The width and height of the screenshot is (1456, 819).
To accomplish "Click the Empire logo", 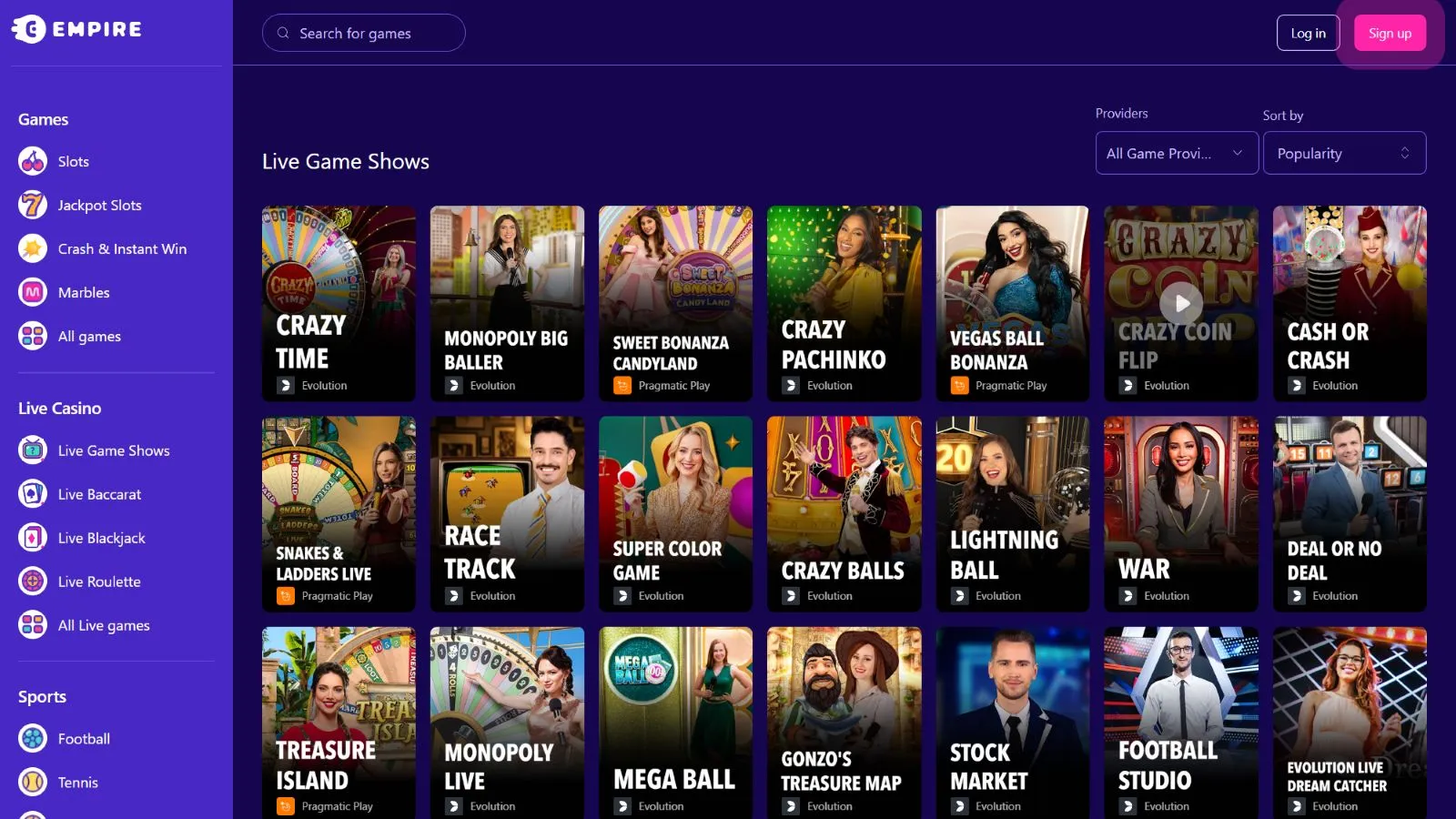I will (x=77, y=29).
